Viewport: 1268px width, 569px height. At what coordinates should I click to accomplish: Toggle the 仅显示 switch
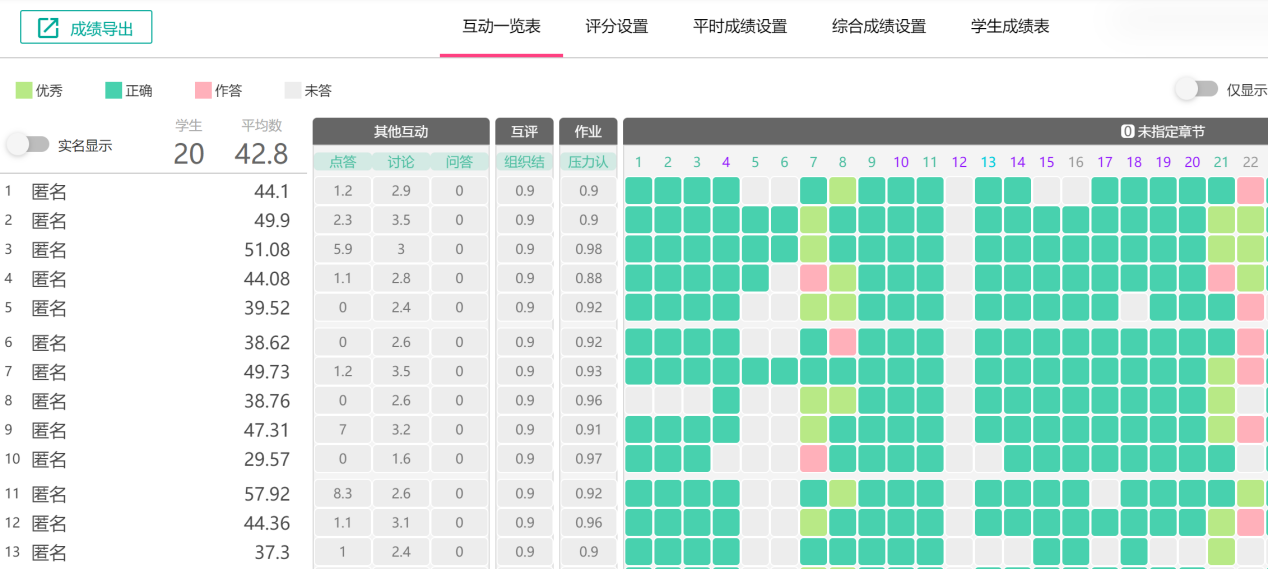pyautogui.click(x=1196, y=89)
